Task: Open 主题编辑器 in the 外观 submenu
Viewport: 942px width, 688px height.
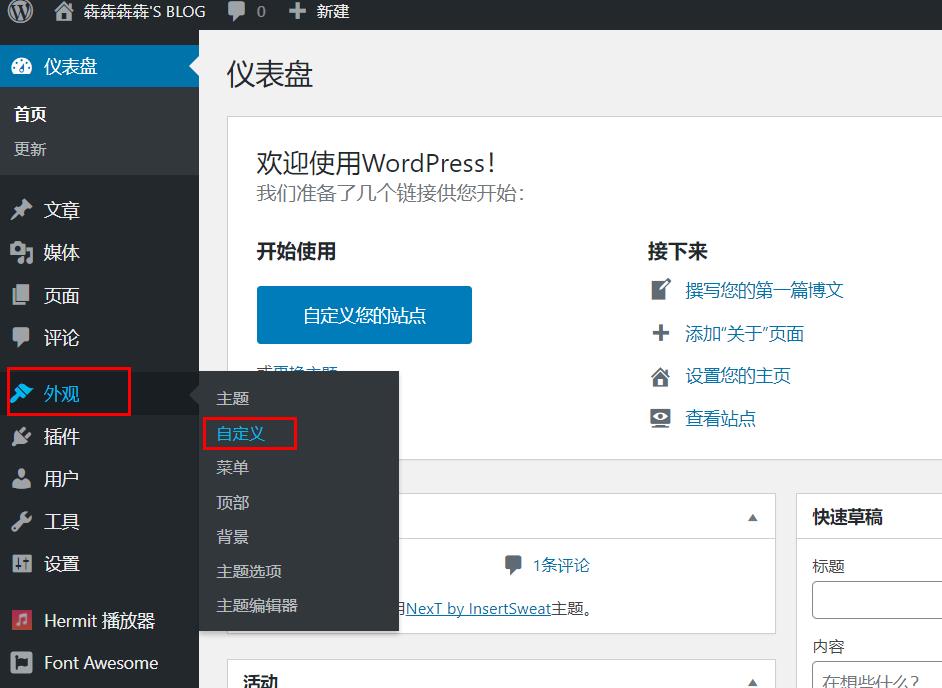Action: [x=257, y=606]
